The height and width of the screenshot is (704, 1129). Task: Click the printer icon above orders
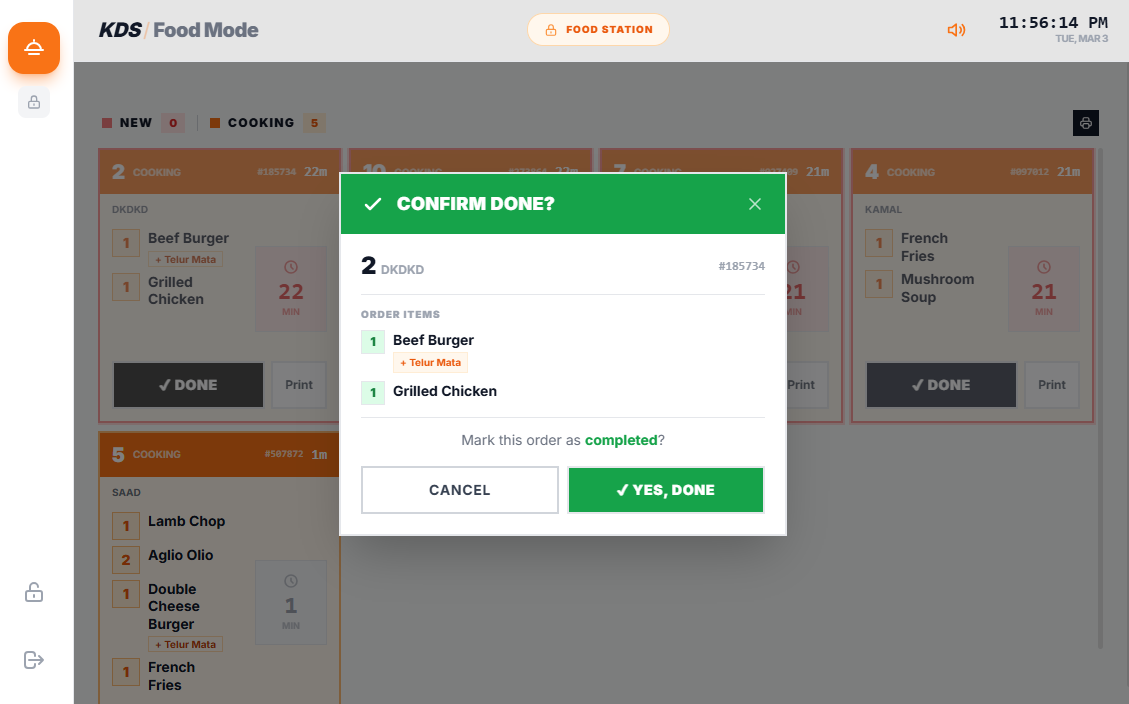(1086, 123)
